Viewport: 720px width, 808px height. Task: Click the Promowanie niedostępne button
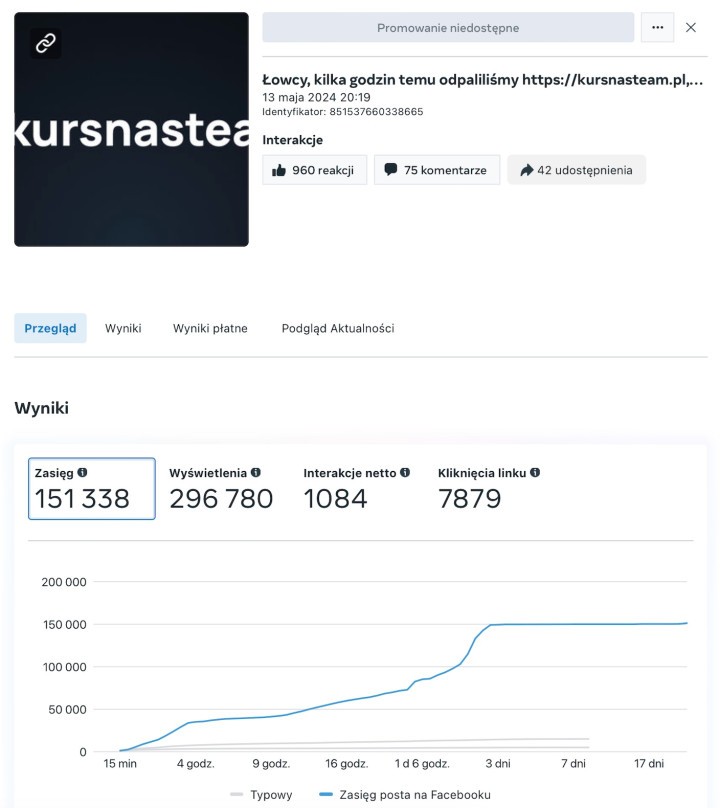click(448, 27)
